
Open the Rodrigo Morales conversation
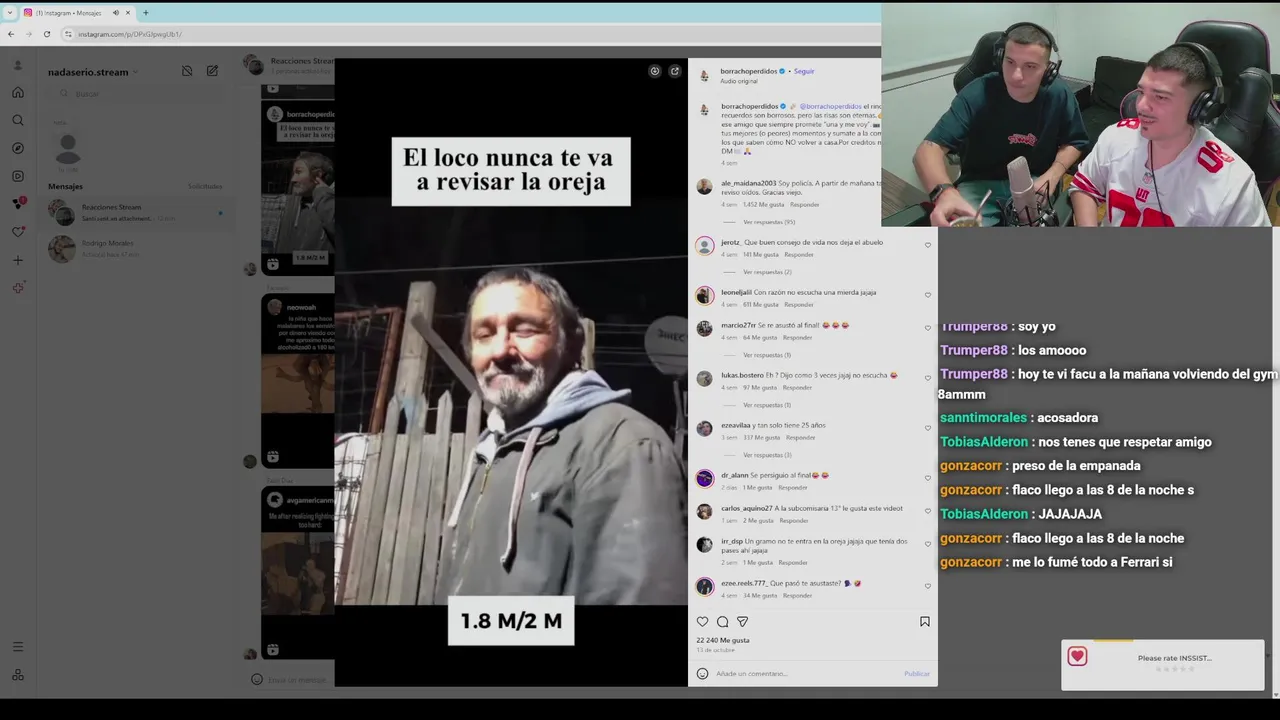point(135,248)
